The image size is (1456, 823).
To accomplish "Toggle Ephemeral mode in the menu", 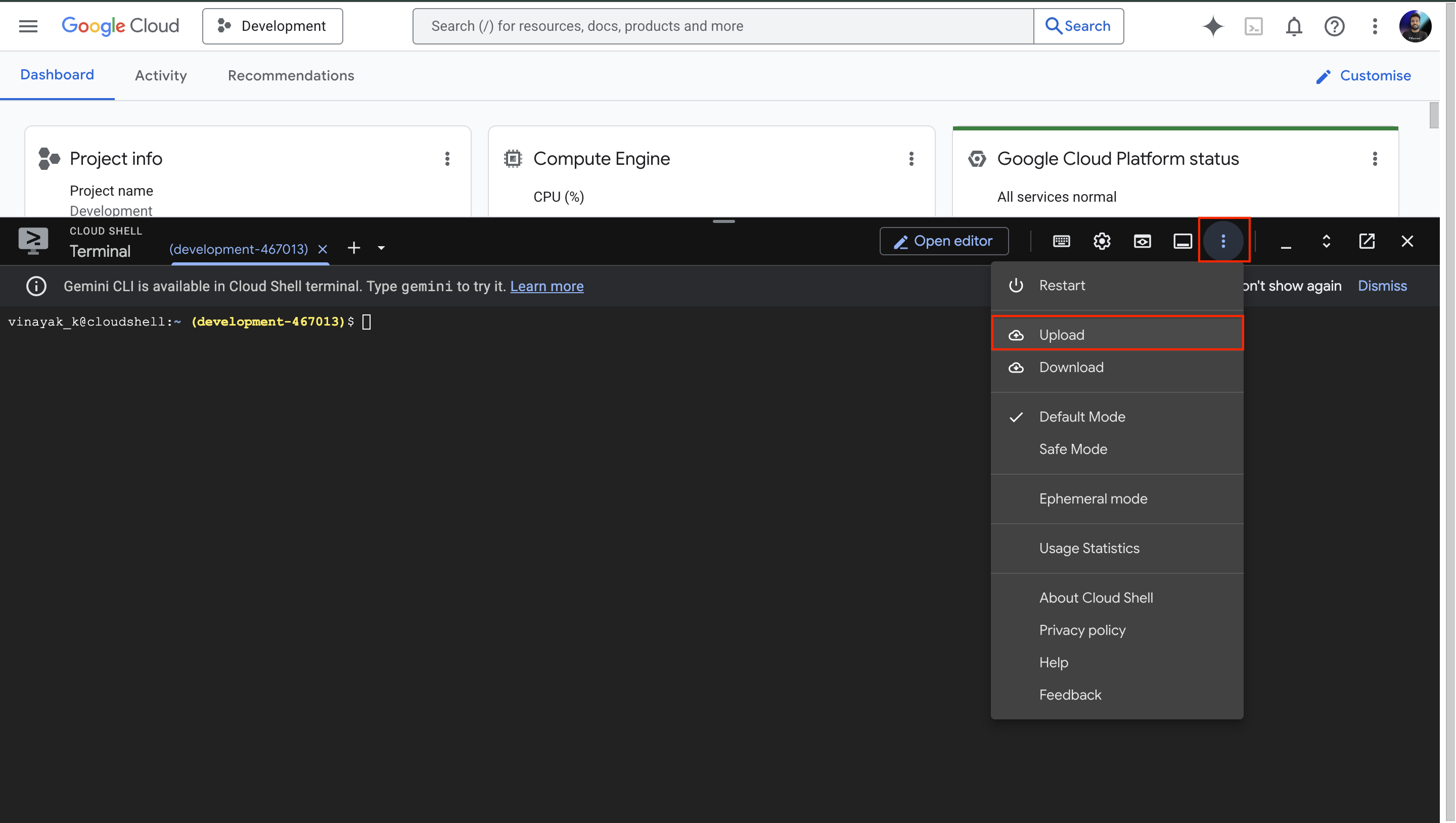I will pyautogui.click(x=1117, y=498).
